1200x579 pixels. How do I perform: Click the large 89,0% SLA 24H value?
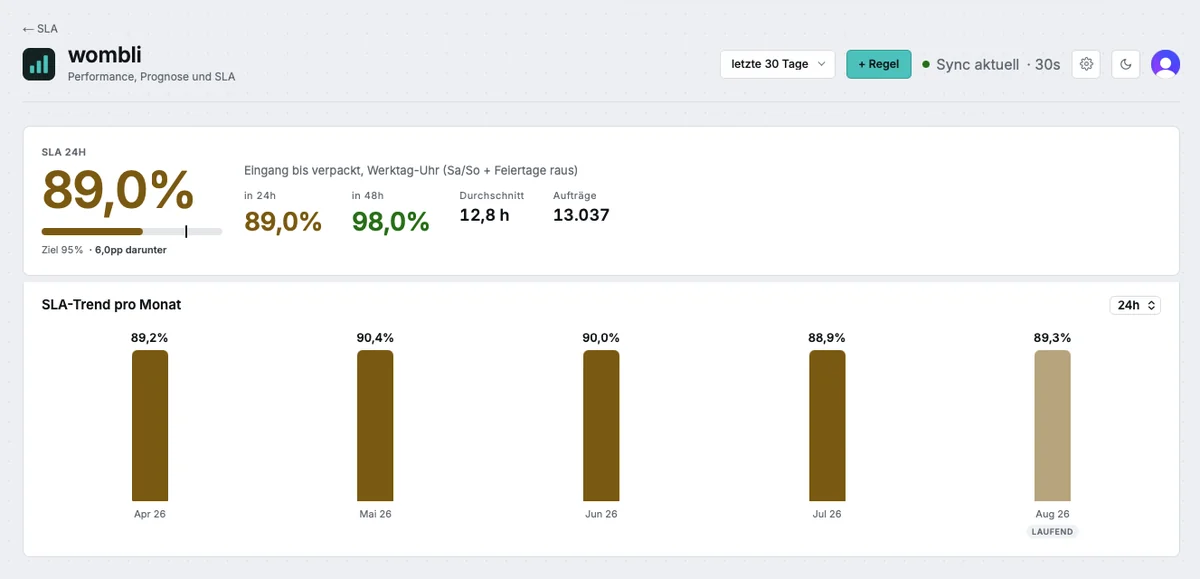pyautogui.click(x=118, y=190)
